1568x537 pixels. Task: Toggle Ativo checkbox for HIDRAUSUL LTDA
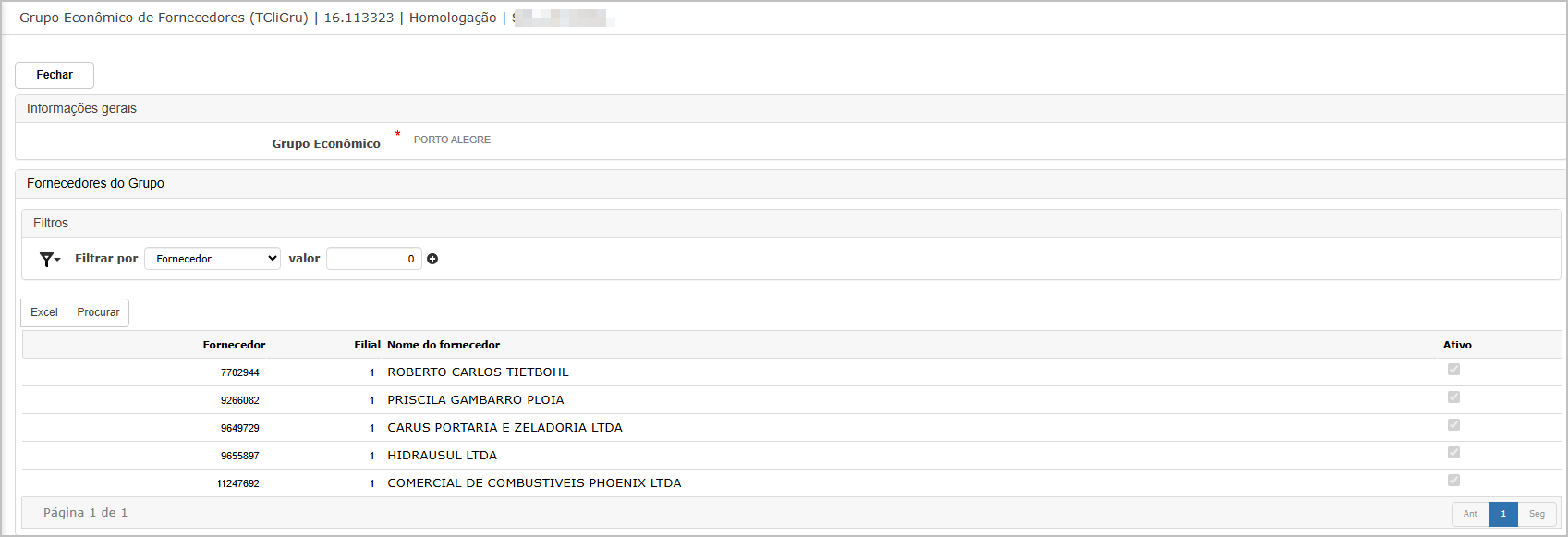coord(1453,453)
